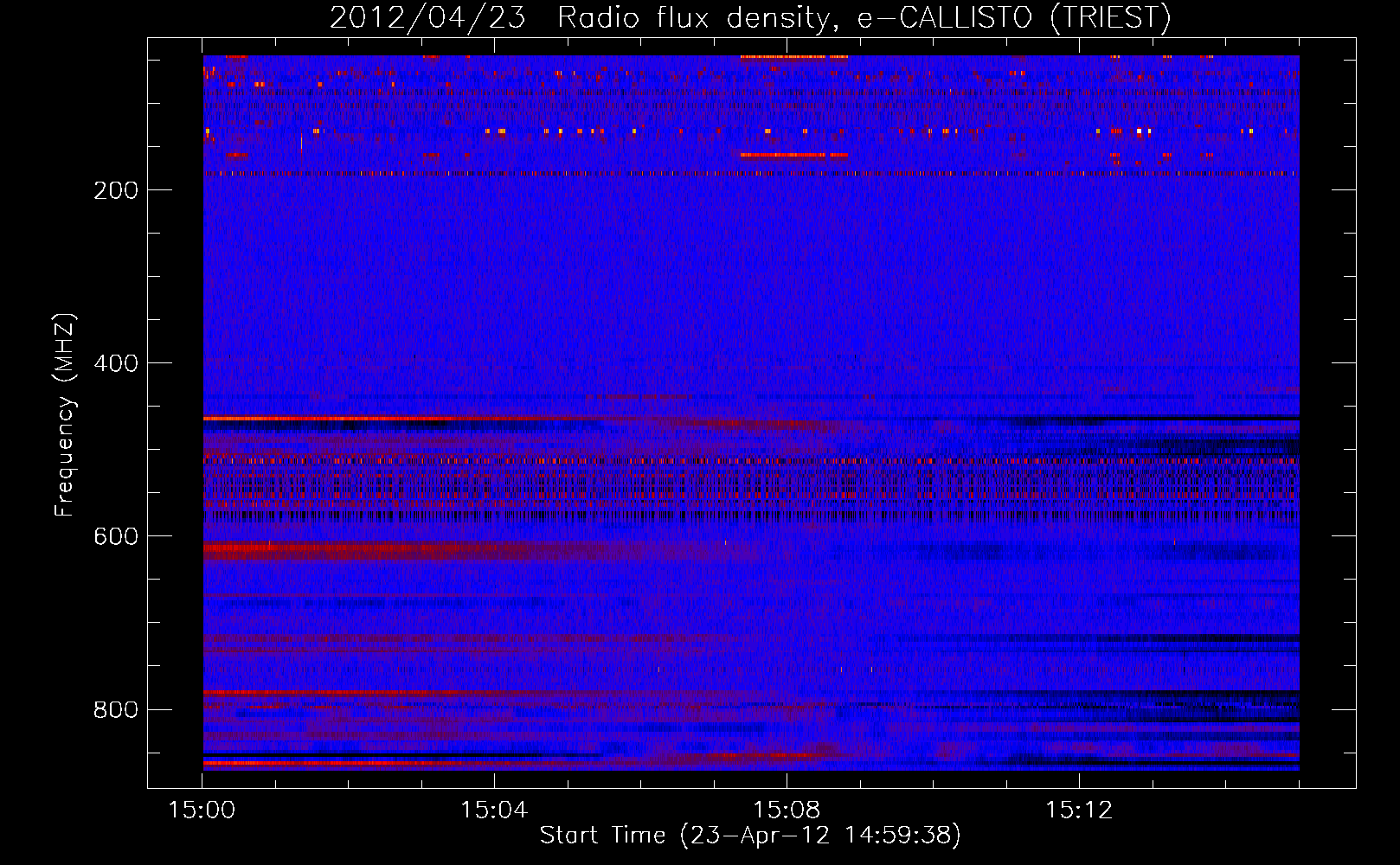Click the 15:04 time tick label
This screenshot has width=1400, height=865.
pos(494,811)
